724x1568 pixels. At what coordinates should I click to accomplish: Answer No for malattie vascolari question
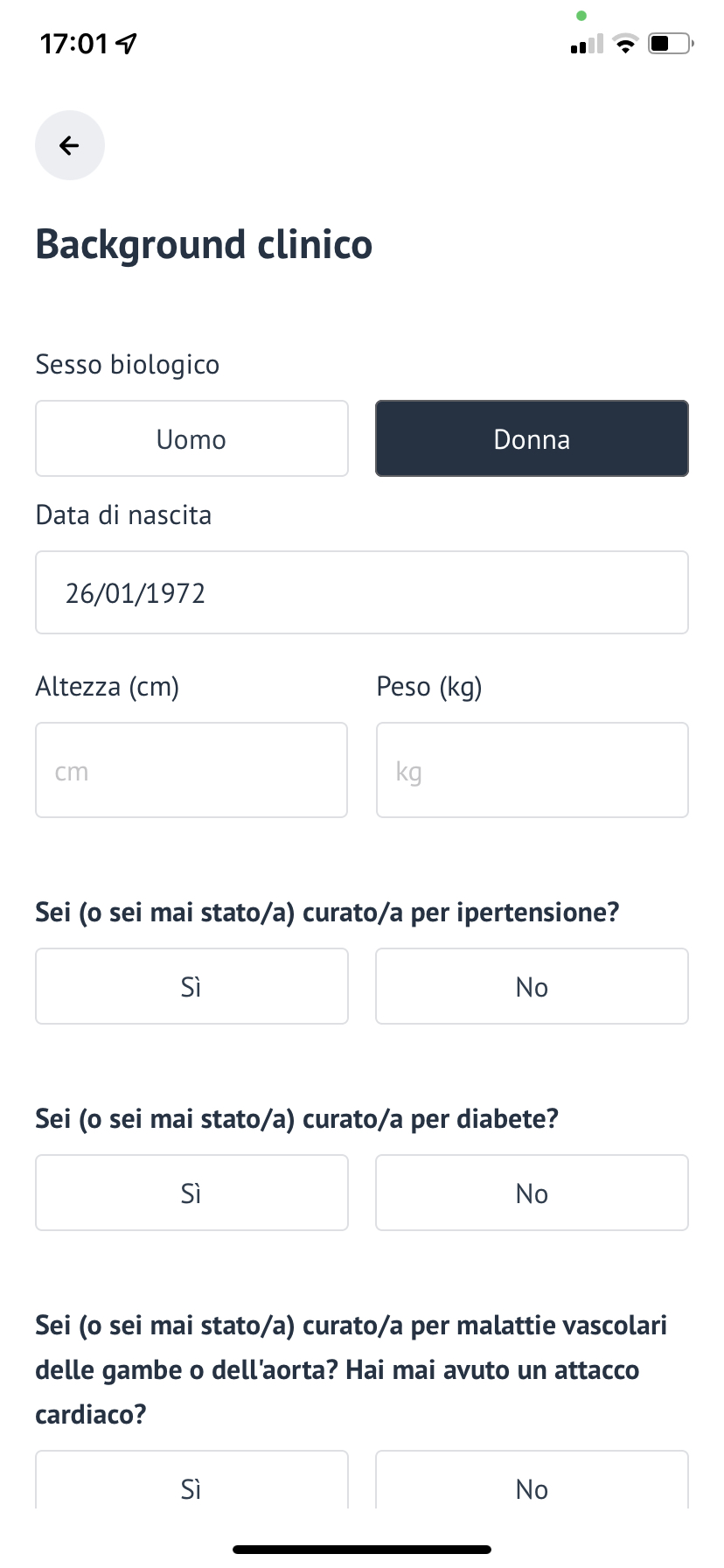532,1480
